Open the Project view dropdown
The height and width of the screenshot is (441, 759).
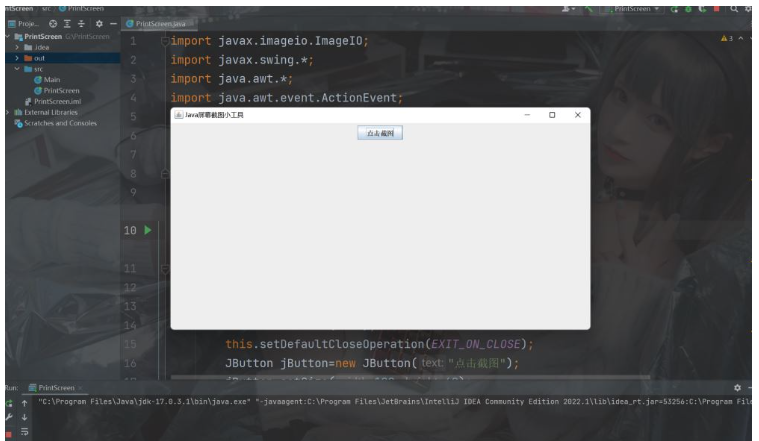tap(23, 24)
